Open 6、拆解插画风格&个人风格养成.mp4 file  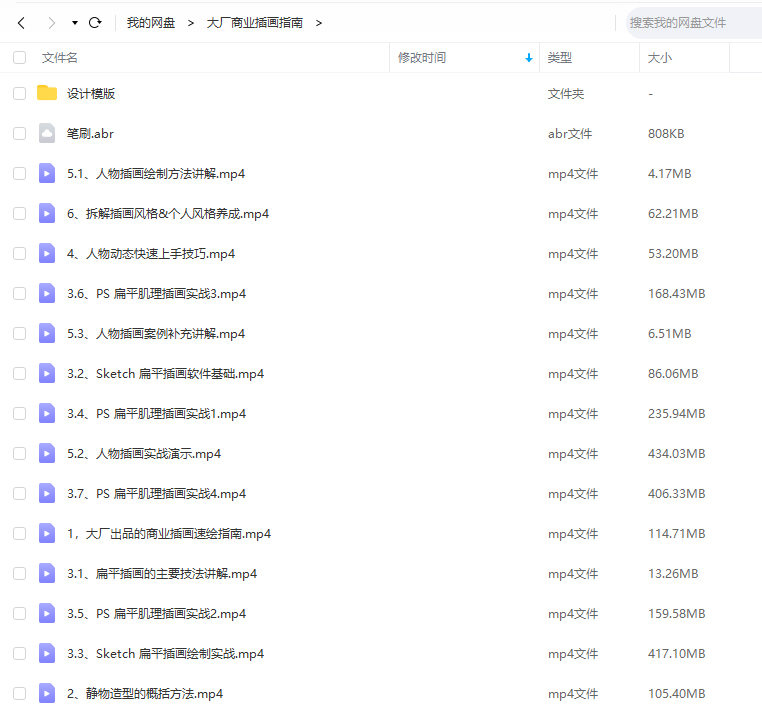168,213
